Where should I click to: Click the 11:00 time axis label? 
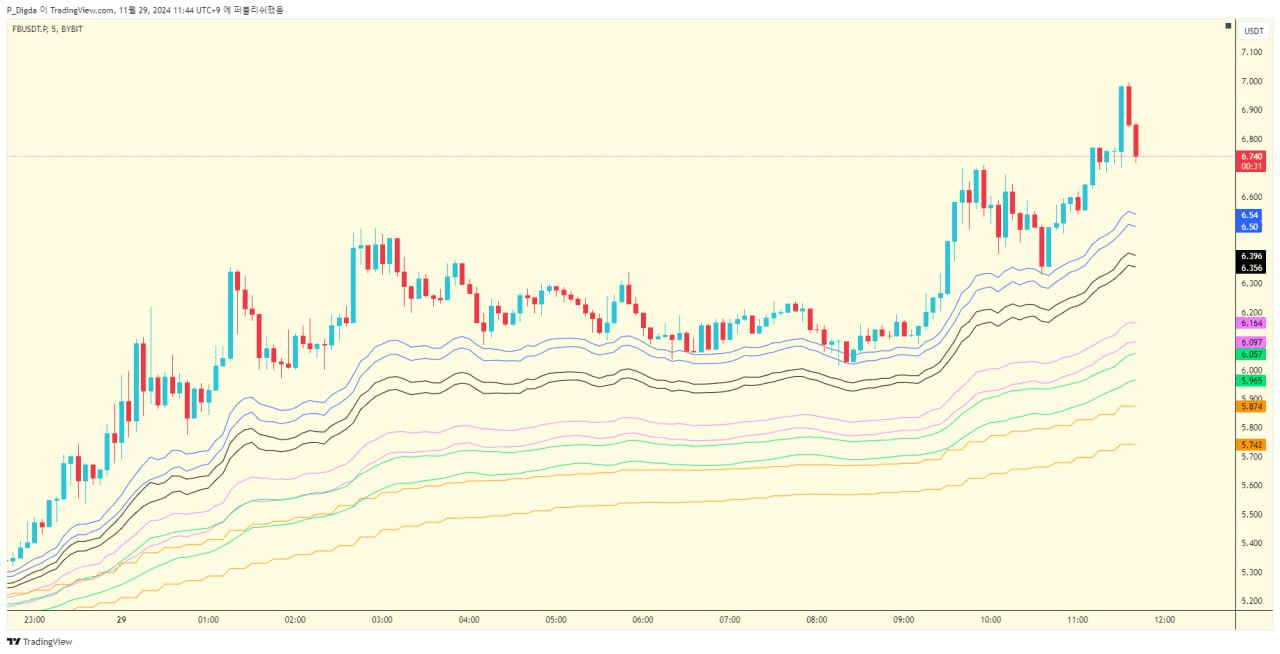coord(1078,620)
